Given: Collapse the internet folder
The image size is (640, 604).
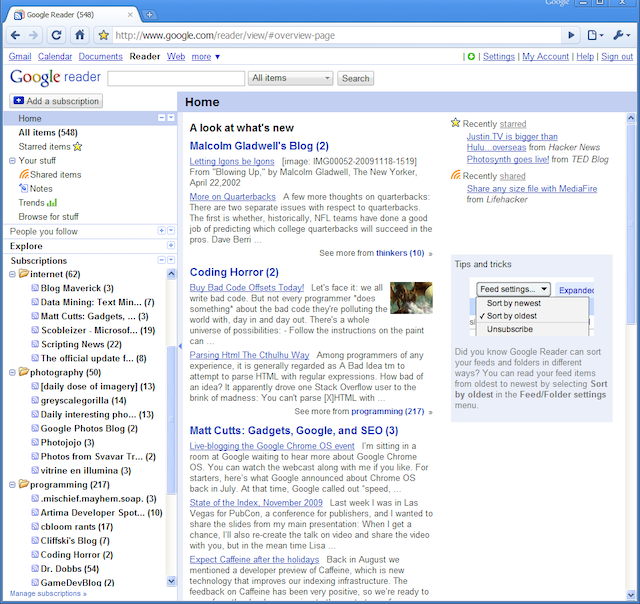Looking at the screenshot, I should [x=12, y=274].
